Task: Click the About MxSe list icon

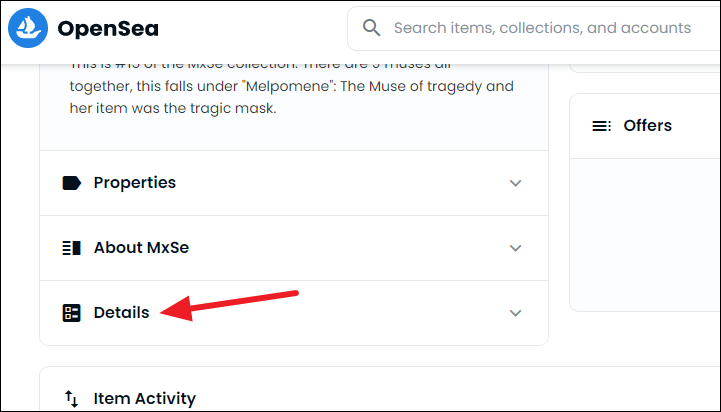Action: pyautogui.click(x=71, y=248)
